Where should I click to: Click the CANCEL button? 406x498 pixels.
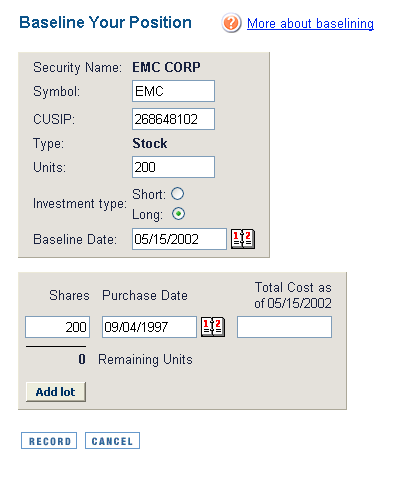pos(112,441)
